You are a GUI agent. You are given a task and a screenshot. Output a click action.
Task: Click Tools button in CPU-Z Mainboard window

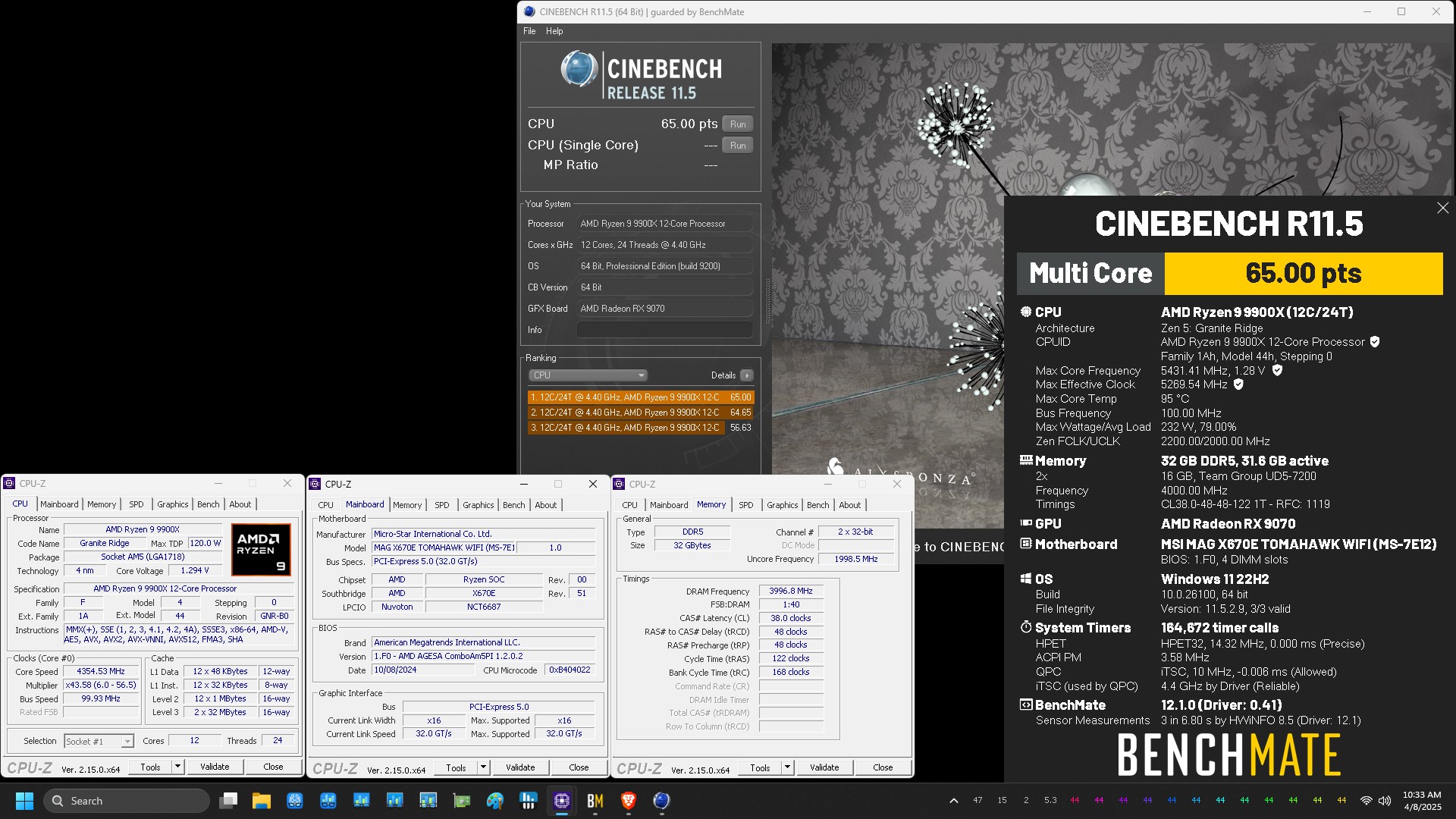[456, 767]
